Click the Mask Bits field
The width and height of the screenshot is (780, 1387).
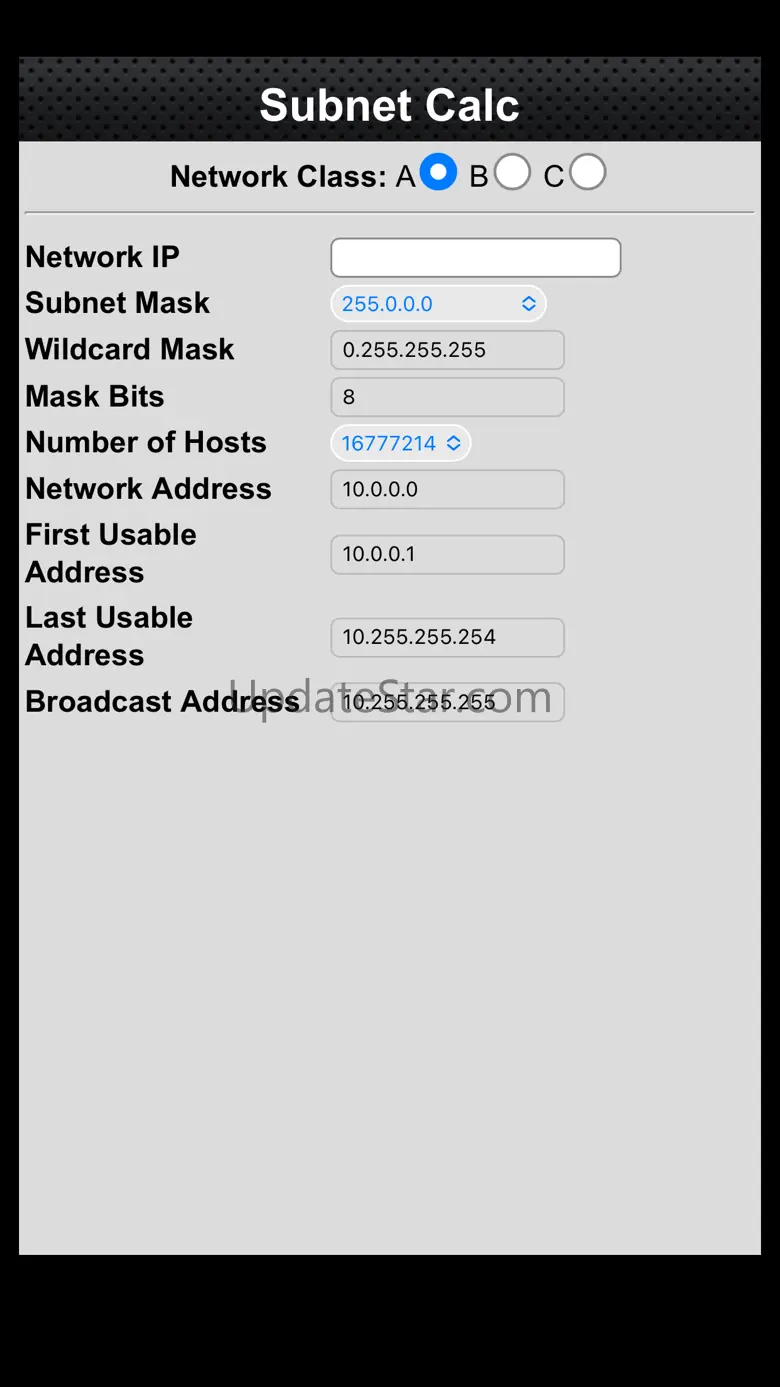(447, 397)
